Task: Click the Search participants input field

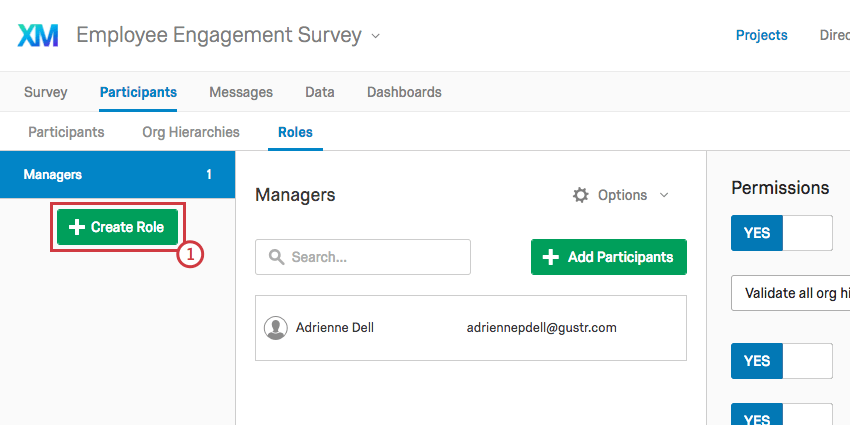Action: click(363, 257)
